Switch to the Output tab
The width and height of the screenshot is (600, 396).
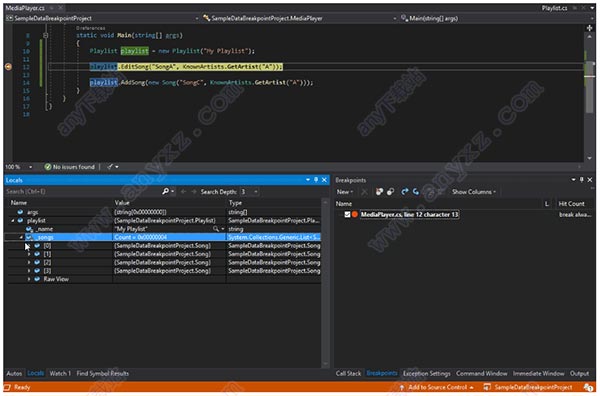pos(579,373)
